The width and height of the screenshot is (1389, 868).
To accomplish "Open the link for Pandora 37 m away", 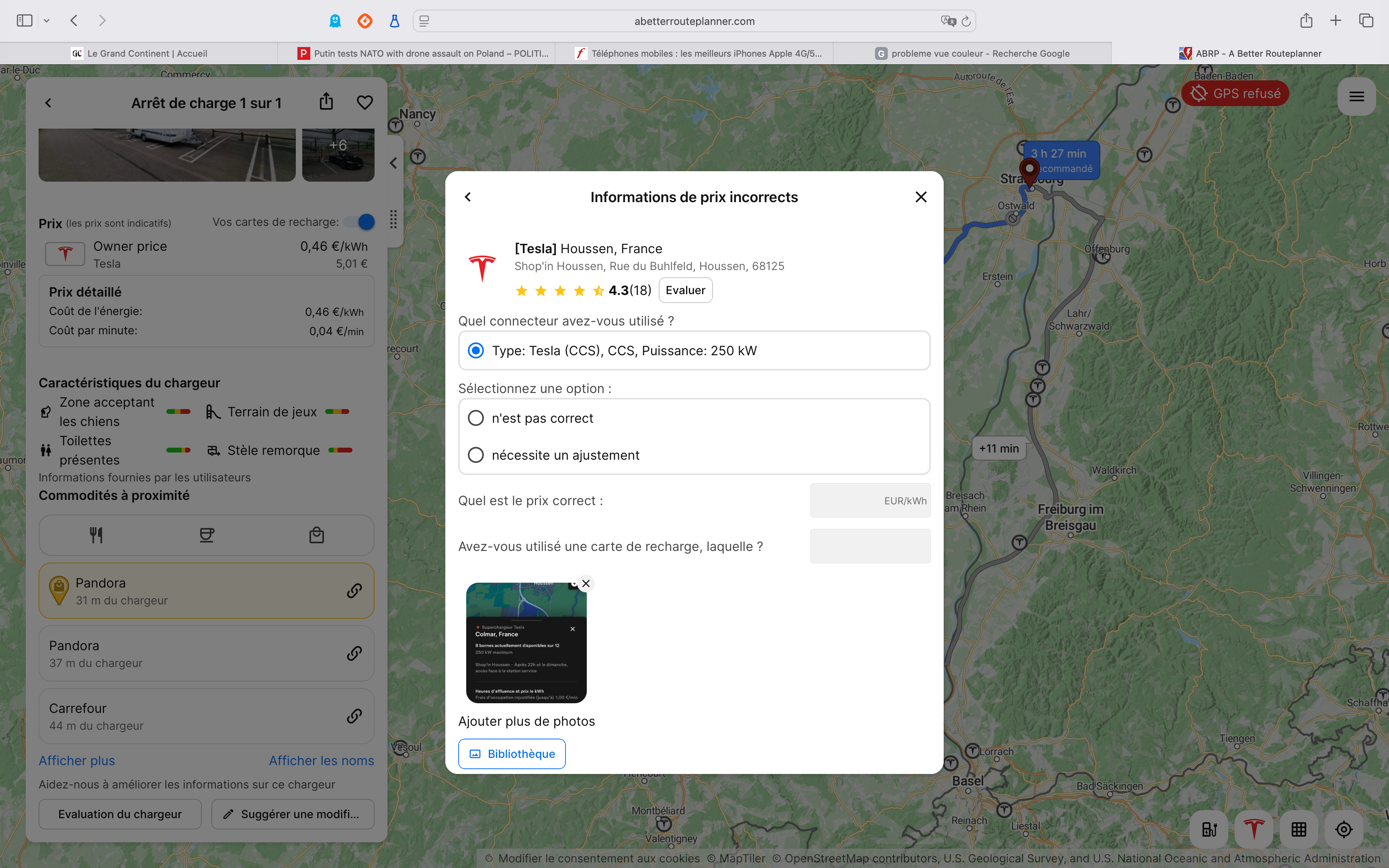I will 355,653.
